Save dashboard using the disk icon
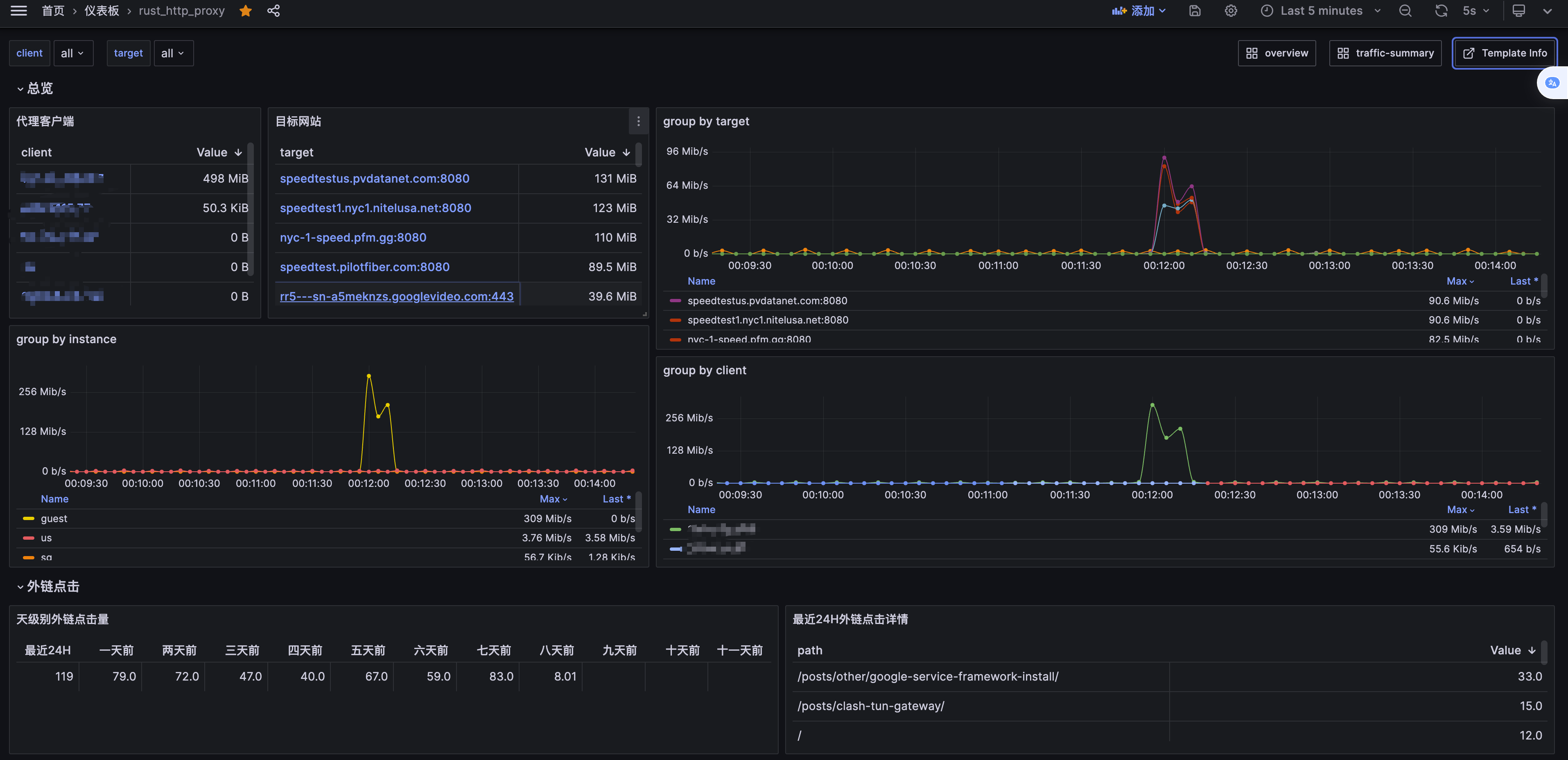The image size is (1568, 760). (x=1194, y=11)
